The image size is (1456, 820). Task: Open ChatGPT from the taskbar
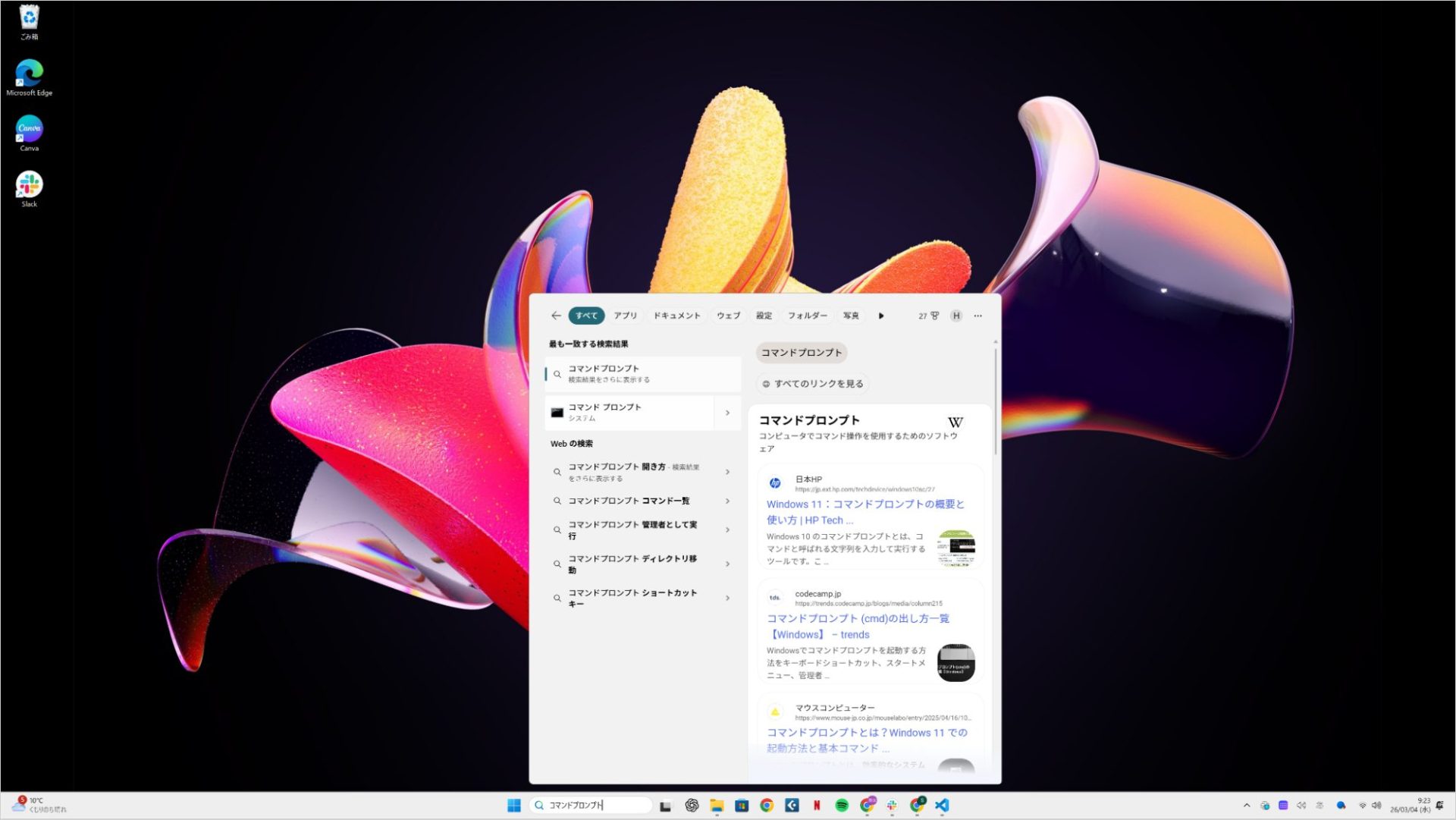click(x=691, y=805)
